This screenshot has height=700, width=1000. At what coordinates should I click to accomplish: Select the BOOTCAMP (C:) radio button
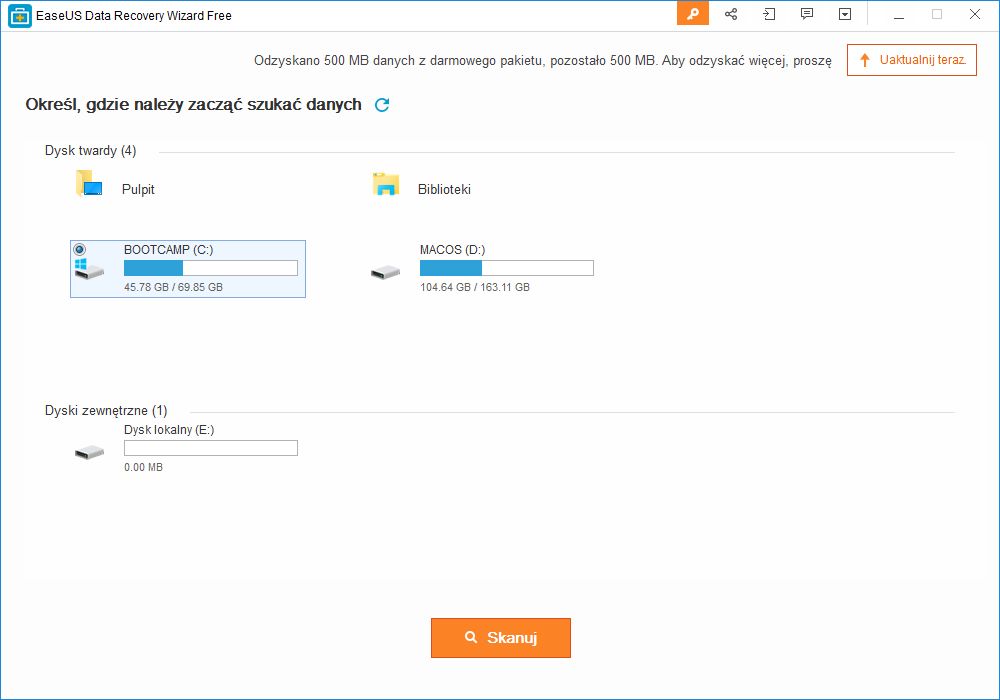80,249
